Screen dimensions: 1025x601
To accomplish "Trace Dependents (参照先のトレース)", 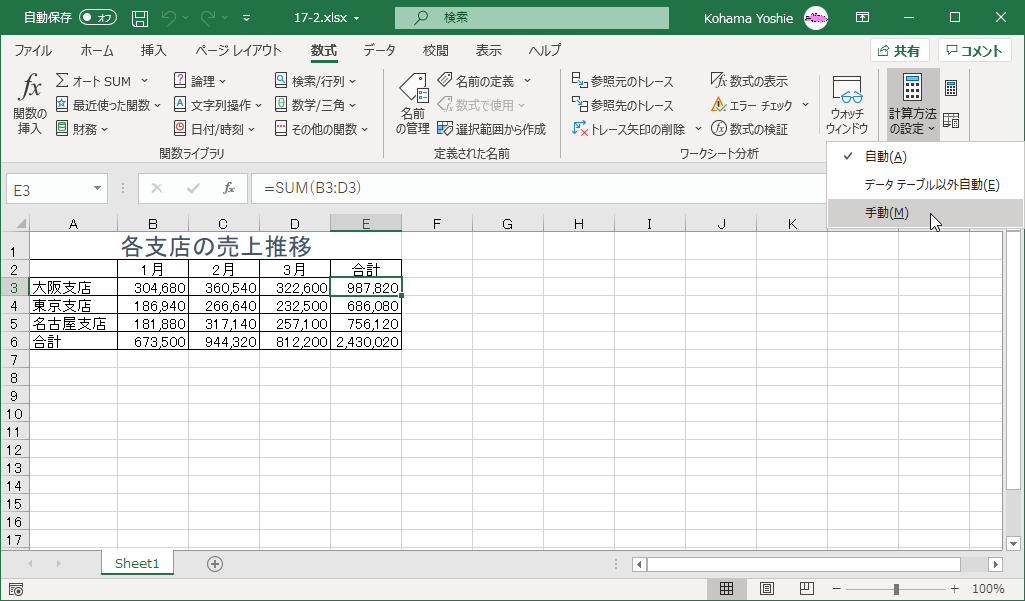I will [622, 105].
